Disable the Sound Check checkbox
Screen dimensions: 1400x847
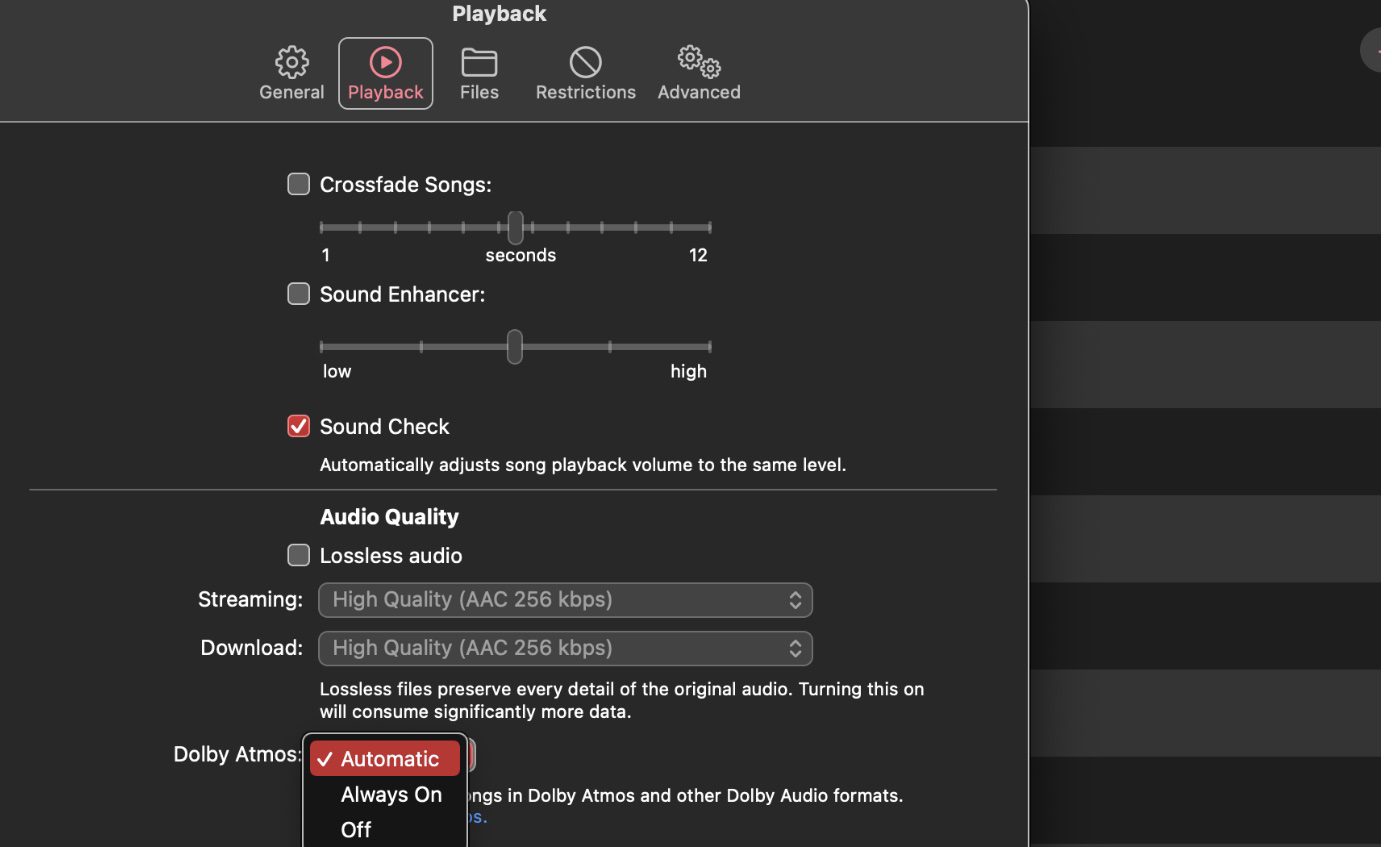coord(298,426)
